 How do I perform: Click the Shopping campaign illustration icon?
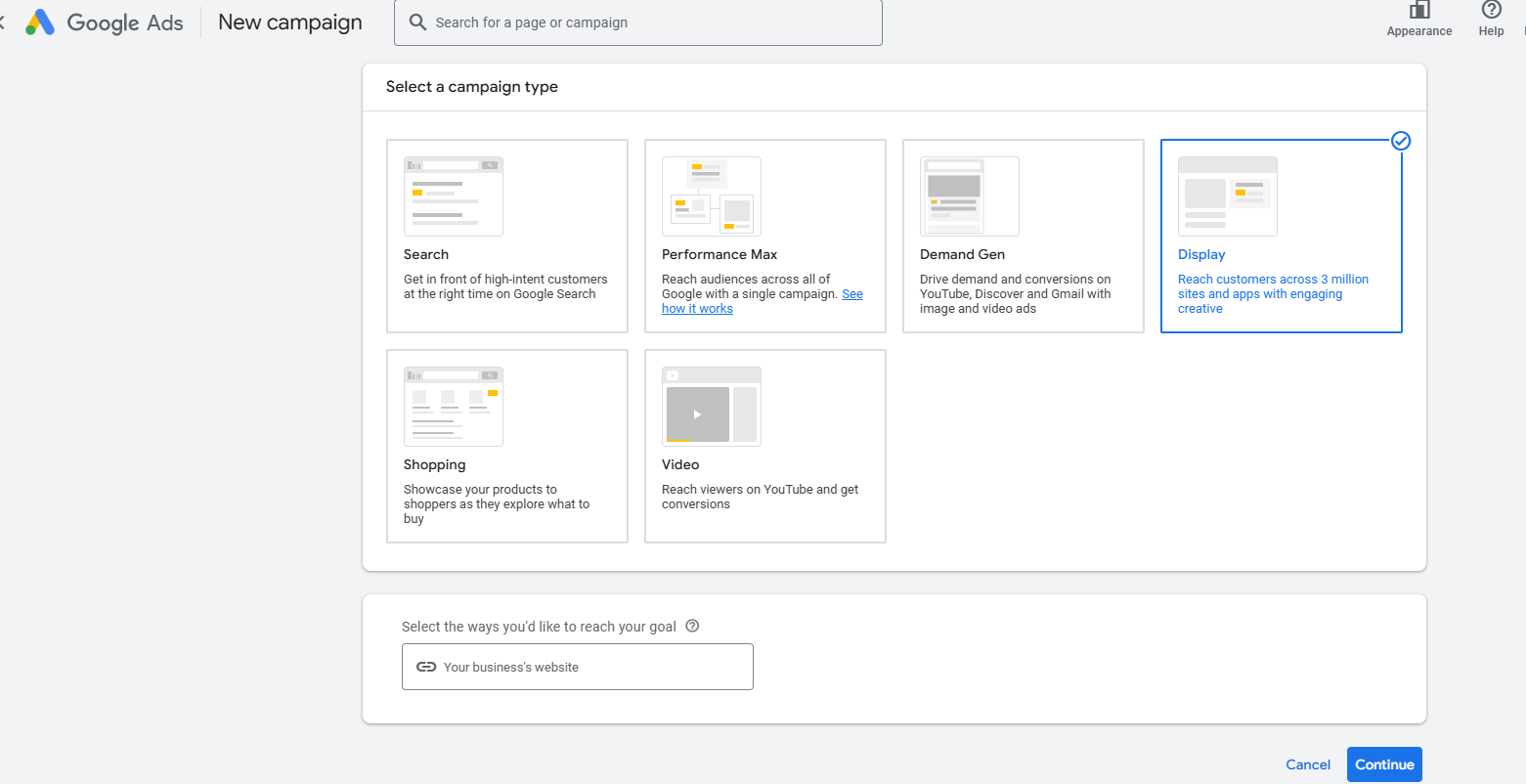[454, 407]
